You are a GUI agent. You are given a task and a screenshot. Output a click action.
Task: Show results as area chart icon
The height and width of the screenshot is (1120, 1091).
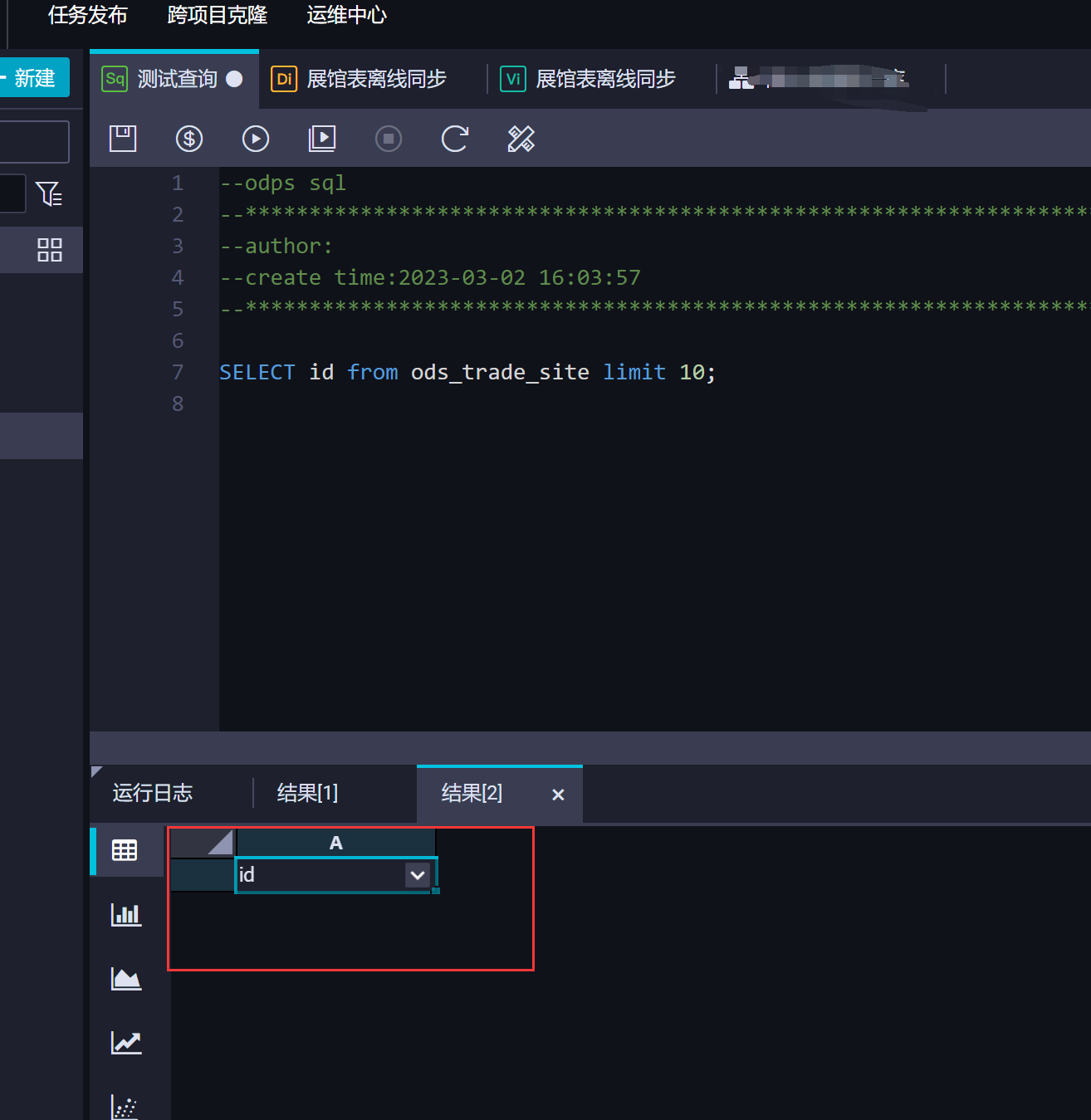point(126,979)
